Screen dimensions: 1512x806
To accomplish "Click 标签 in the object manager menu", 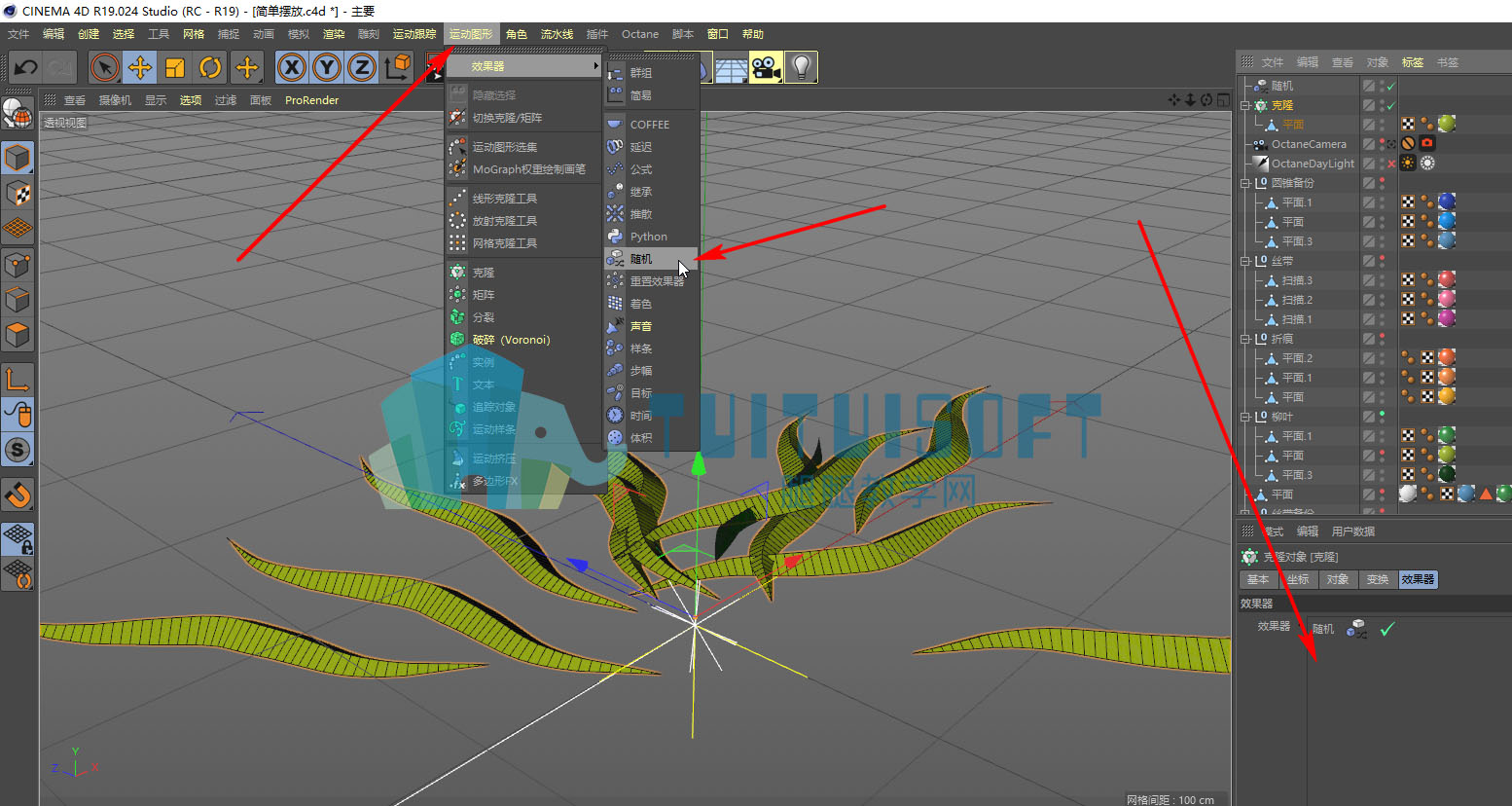I will 1413,62.
